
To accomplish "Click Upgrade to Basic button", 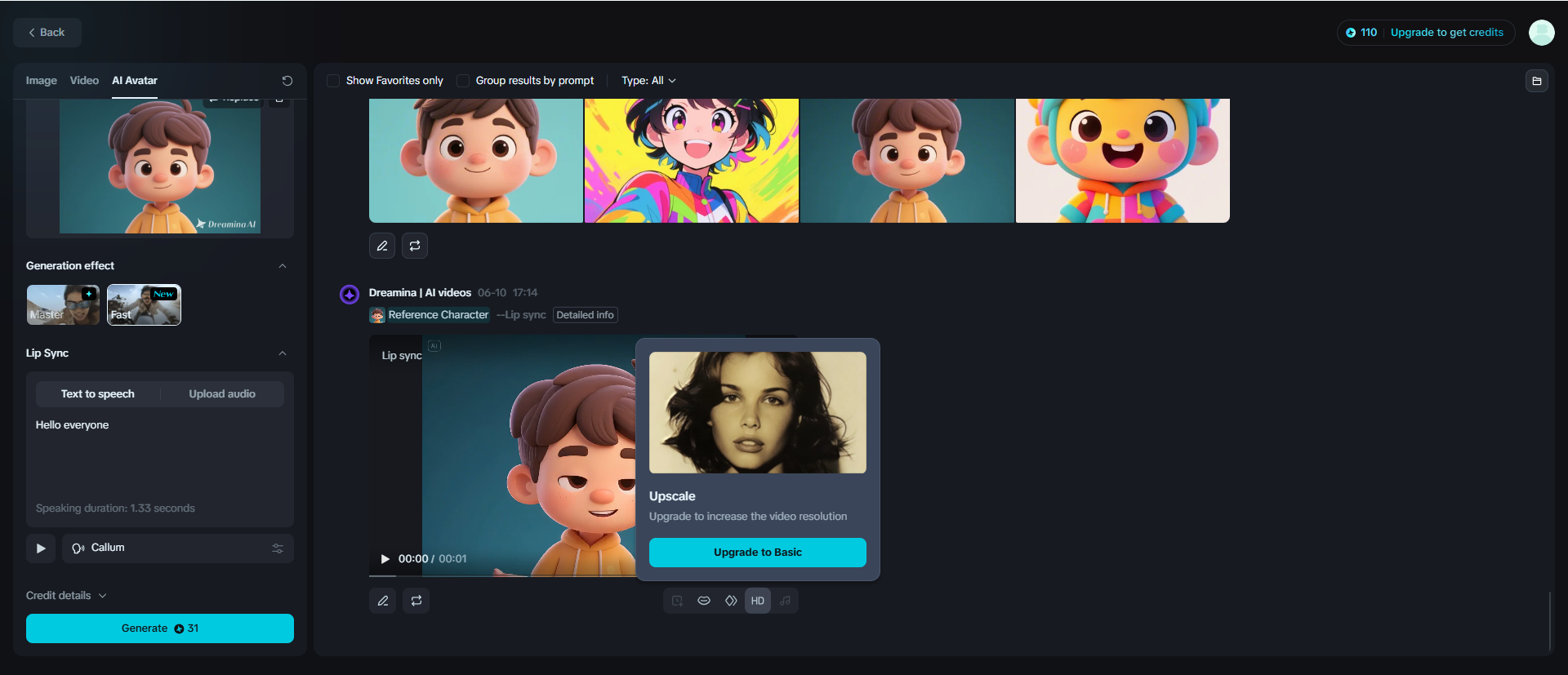I will [x=758, y=553].
